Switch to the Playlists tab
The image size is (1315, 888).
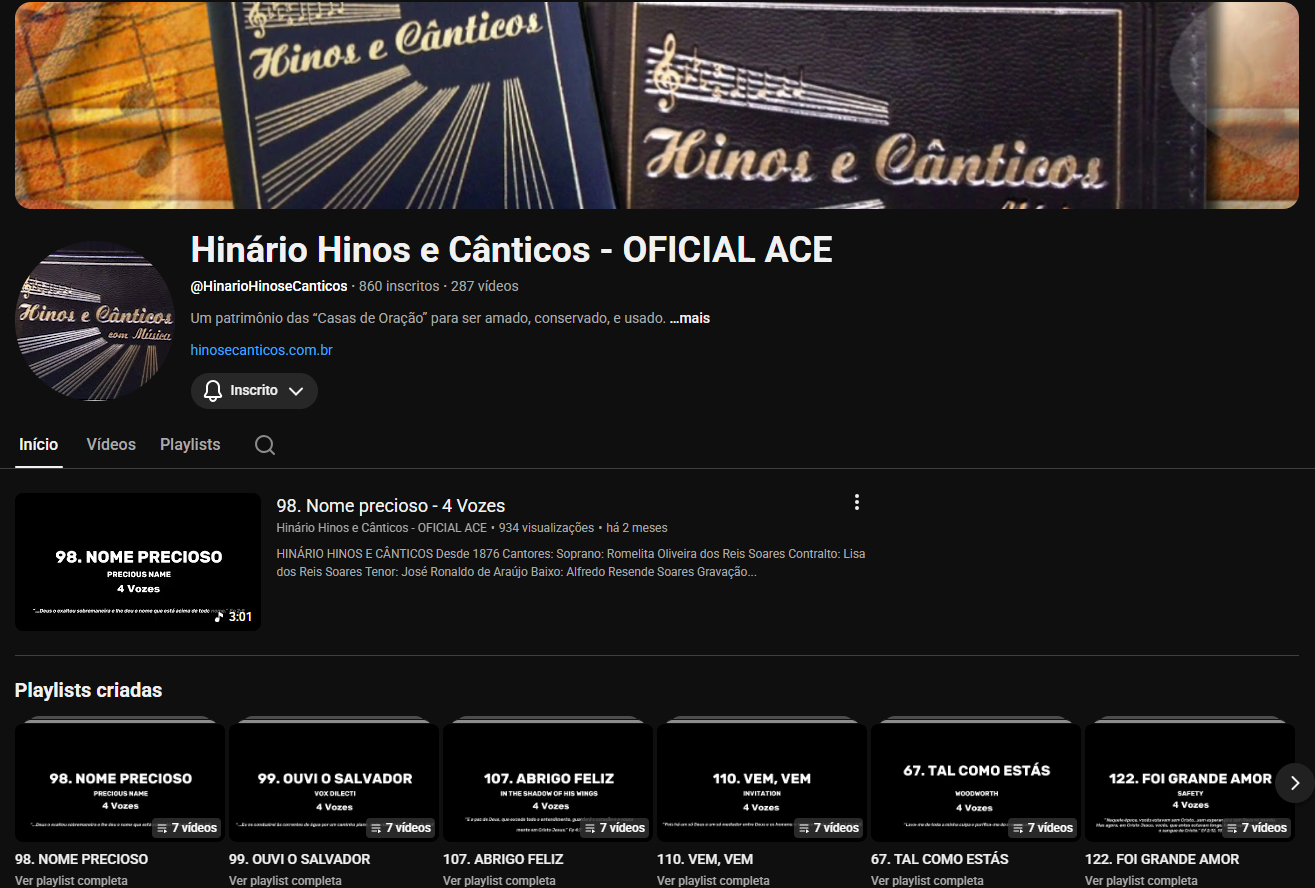pos(190,445)
